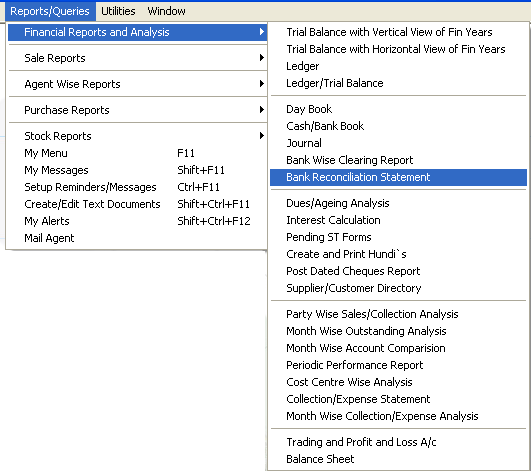Viewport: 531px width, 471px height.
Task: Select Ledger/Trial Balance
Action: (x=398, y=83)
